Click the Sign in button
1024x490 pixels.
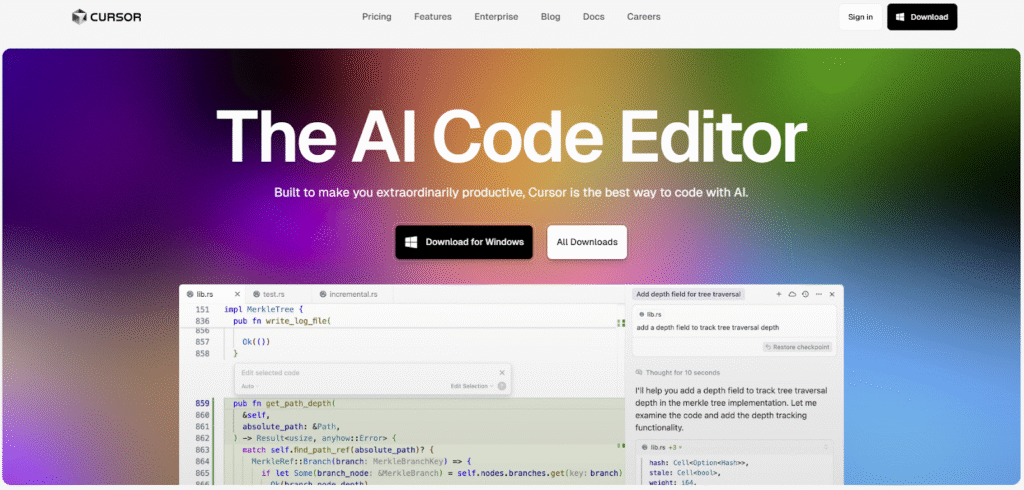point(859,17)
